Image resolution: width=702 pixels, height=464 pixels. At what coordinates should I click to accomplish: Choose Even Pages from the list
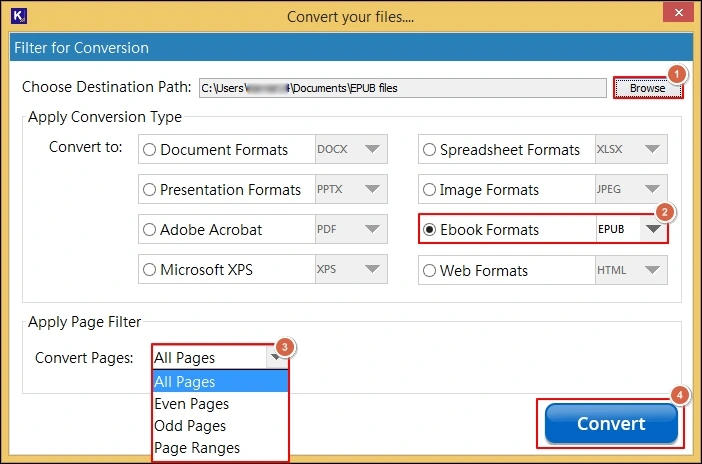coord(192,404)
